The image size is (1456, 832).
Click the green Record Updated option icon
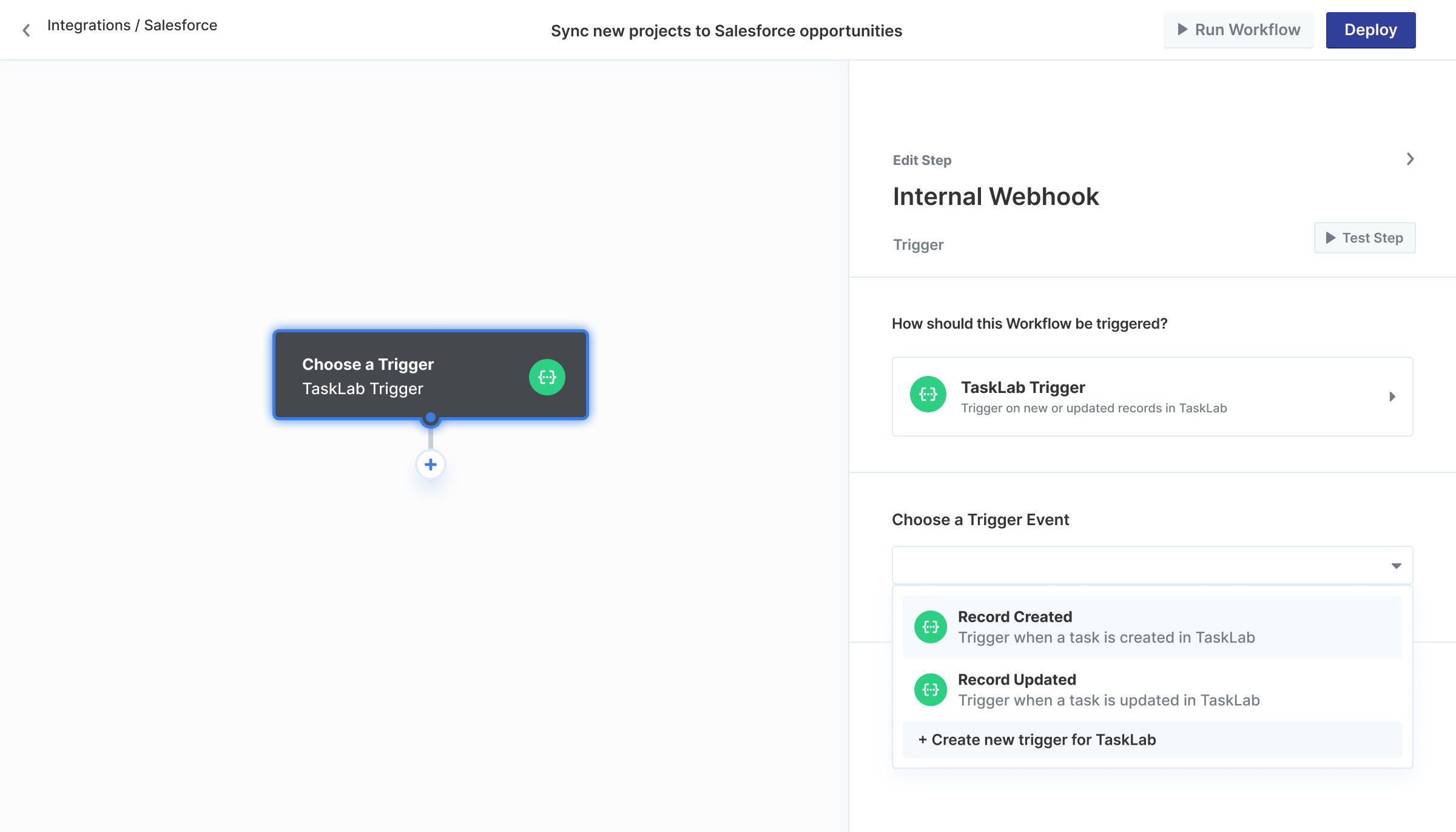point(930,689)
